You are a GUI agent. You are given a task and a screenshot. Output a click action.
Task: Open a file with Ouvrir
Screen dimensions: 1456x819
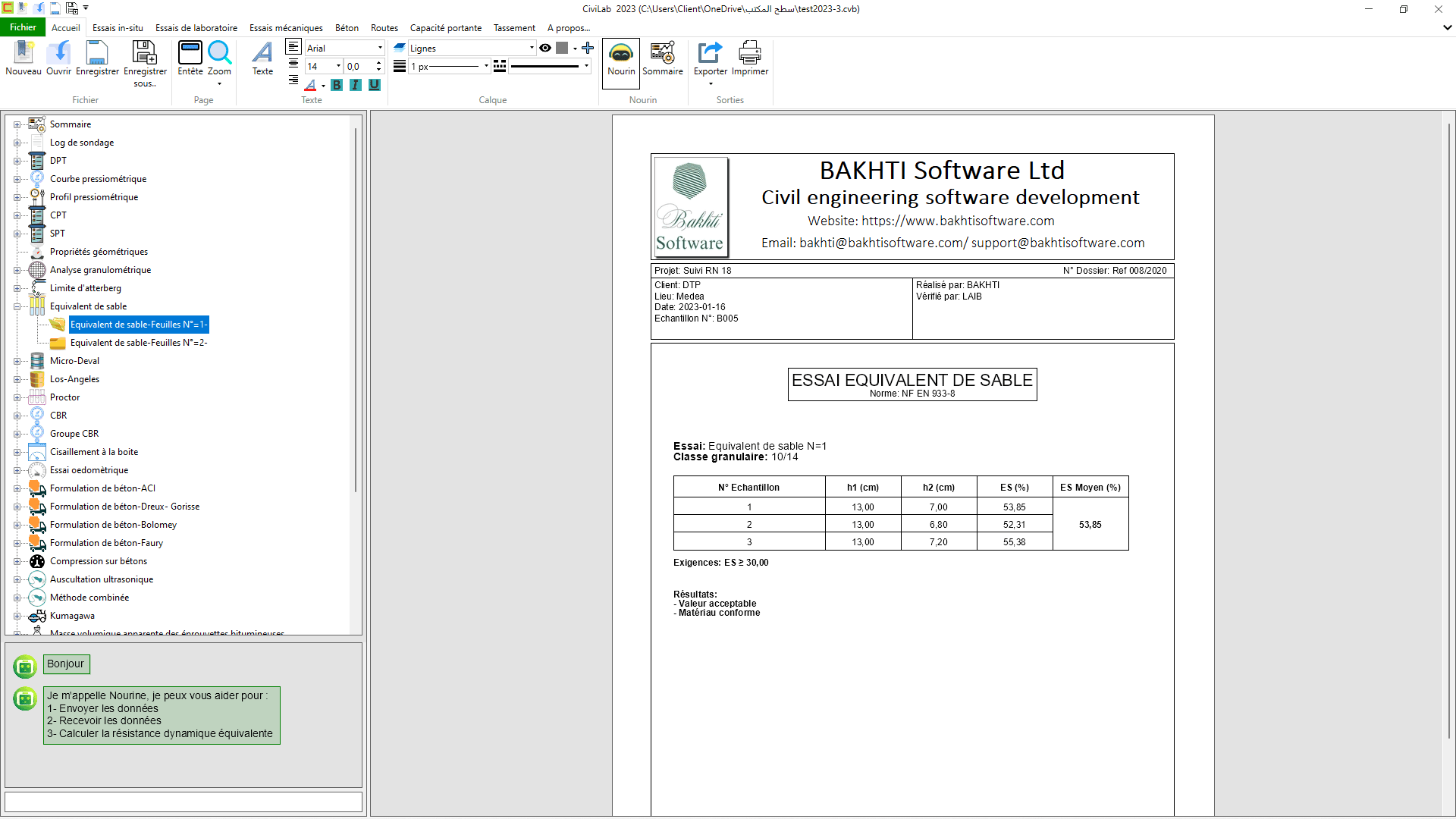pyautogui.click(x=58, y=58)
